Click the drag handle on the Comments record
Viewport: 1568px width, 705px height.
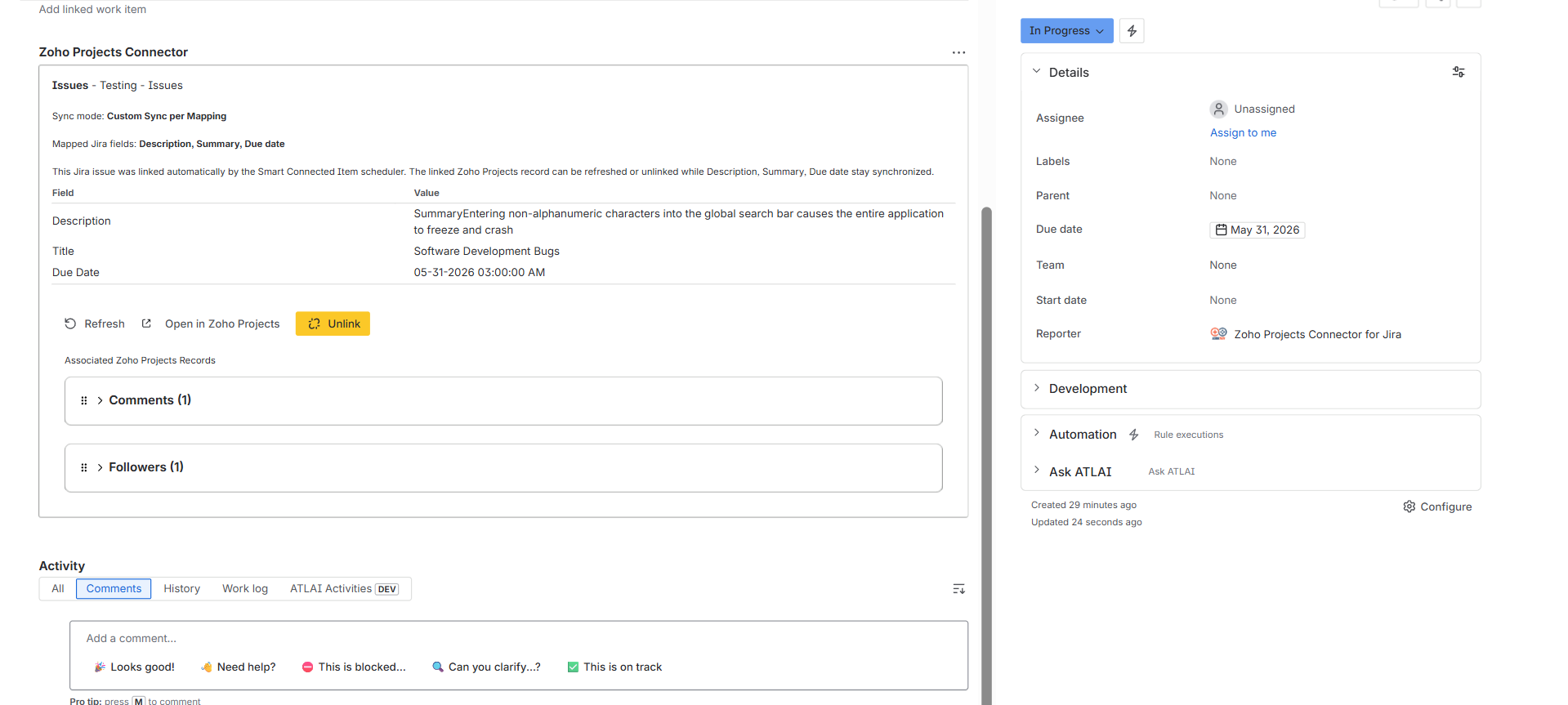83,400
